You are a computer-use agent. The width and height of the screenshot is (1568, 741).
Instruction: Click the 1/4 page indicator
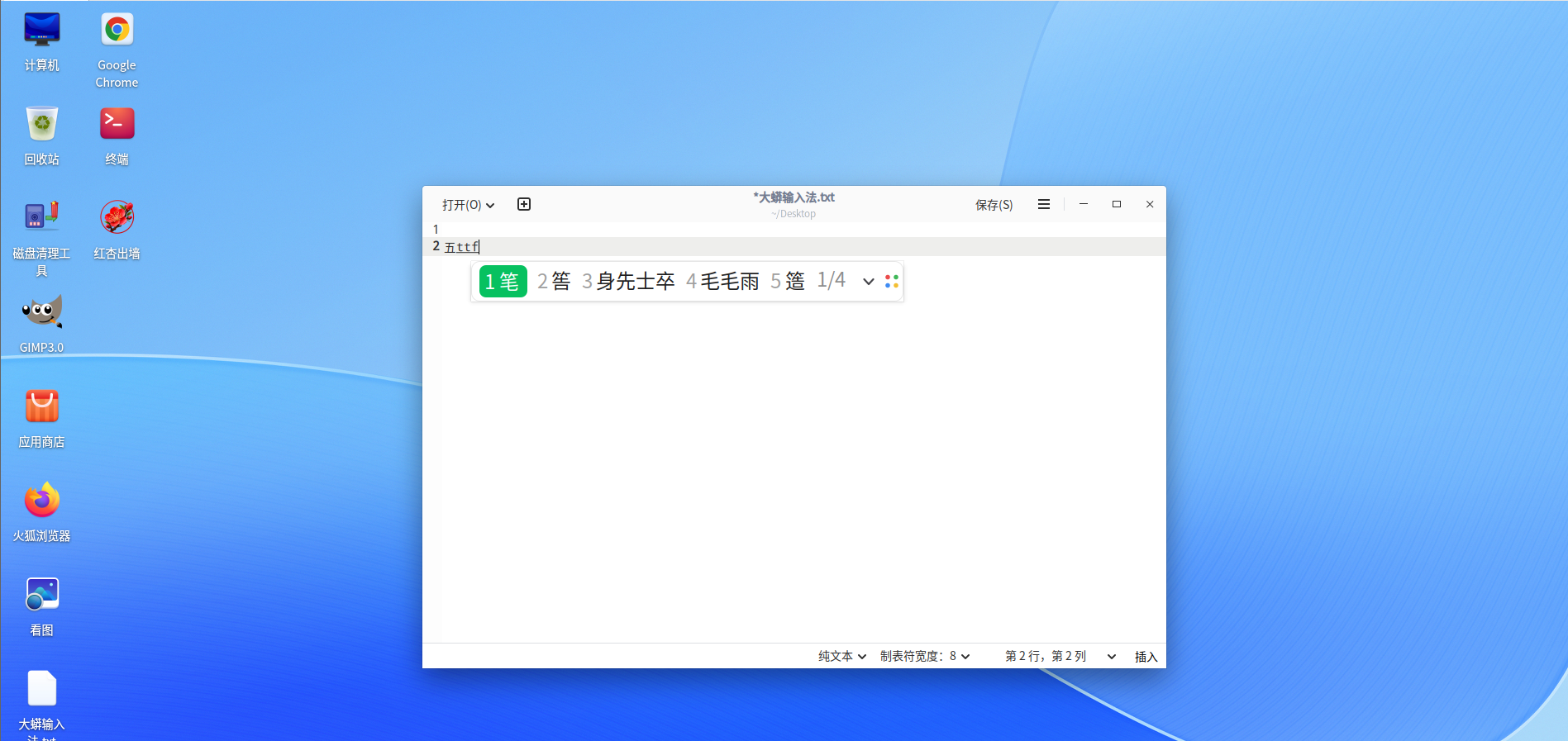[x=832, y=281]
